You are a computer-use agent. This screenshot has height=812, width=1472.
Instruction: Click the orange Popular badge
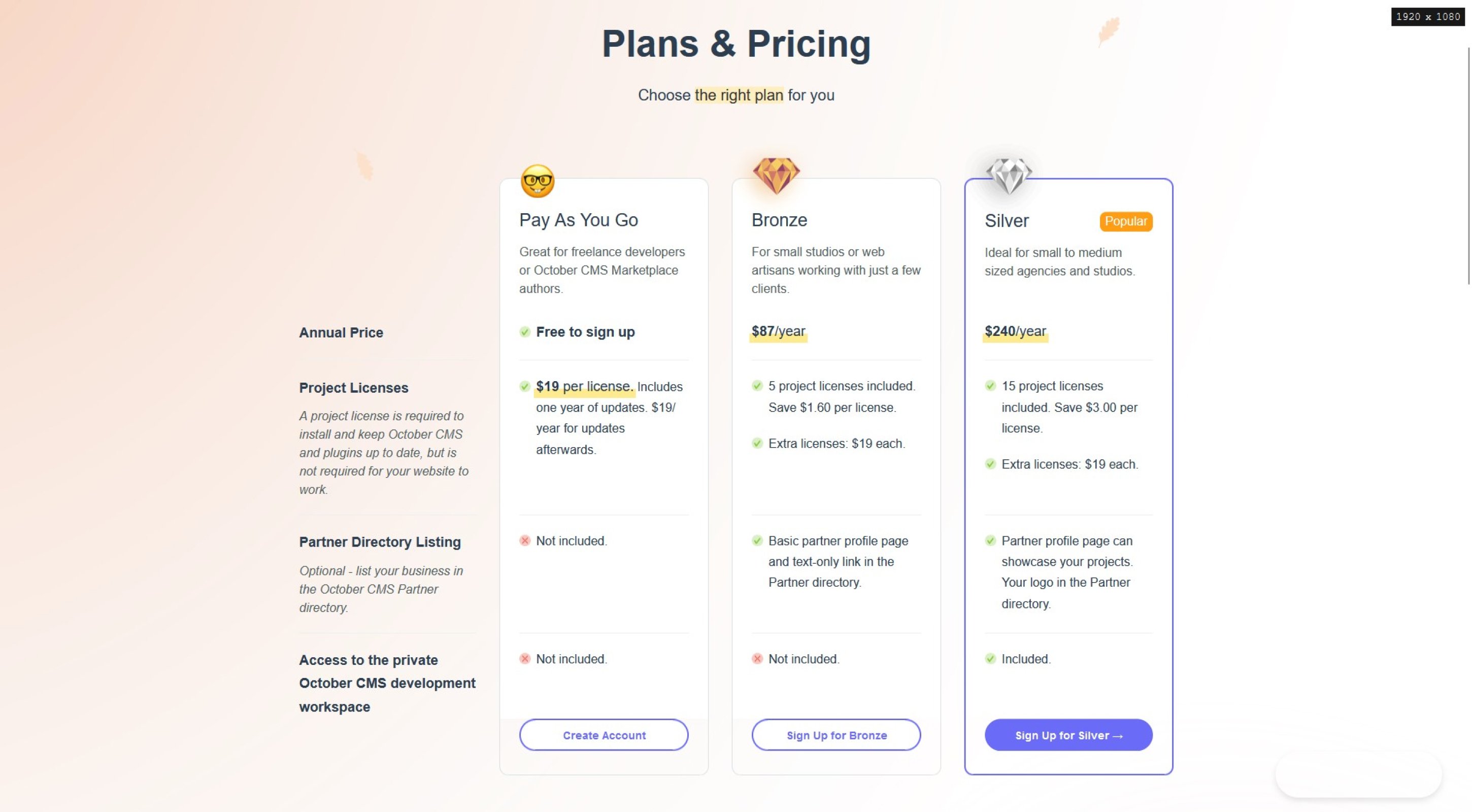pos(1126,221)
